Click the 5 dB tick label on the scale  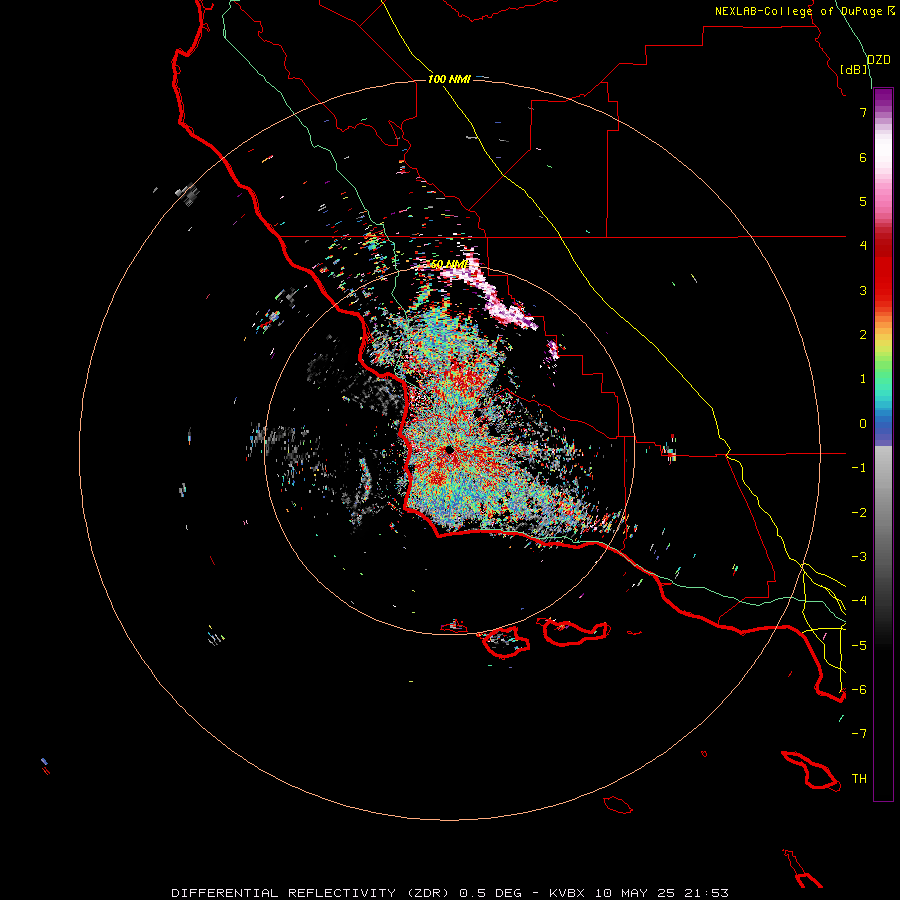pyautogui.click(x=863, y=201)
